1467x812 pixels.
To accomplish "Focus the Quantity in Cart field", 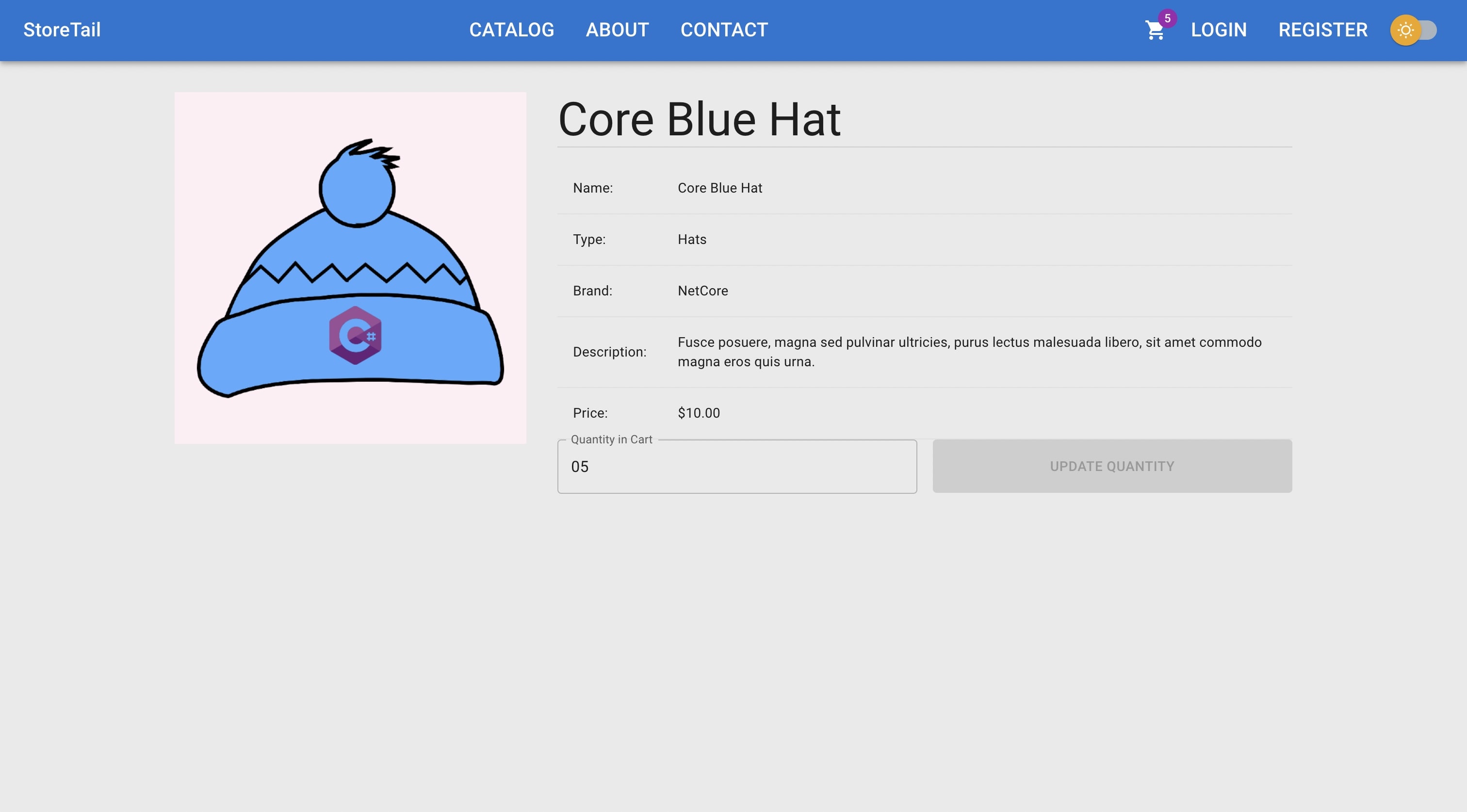I will pyautogui.click(x=736, y=467).
